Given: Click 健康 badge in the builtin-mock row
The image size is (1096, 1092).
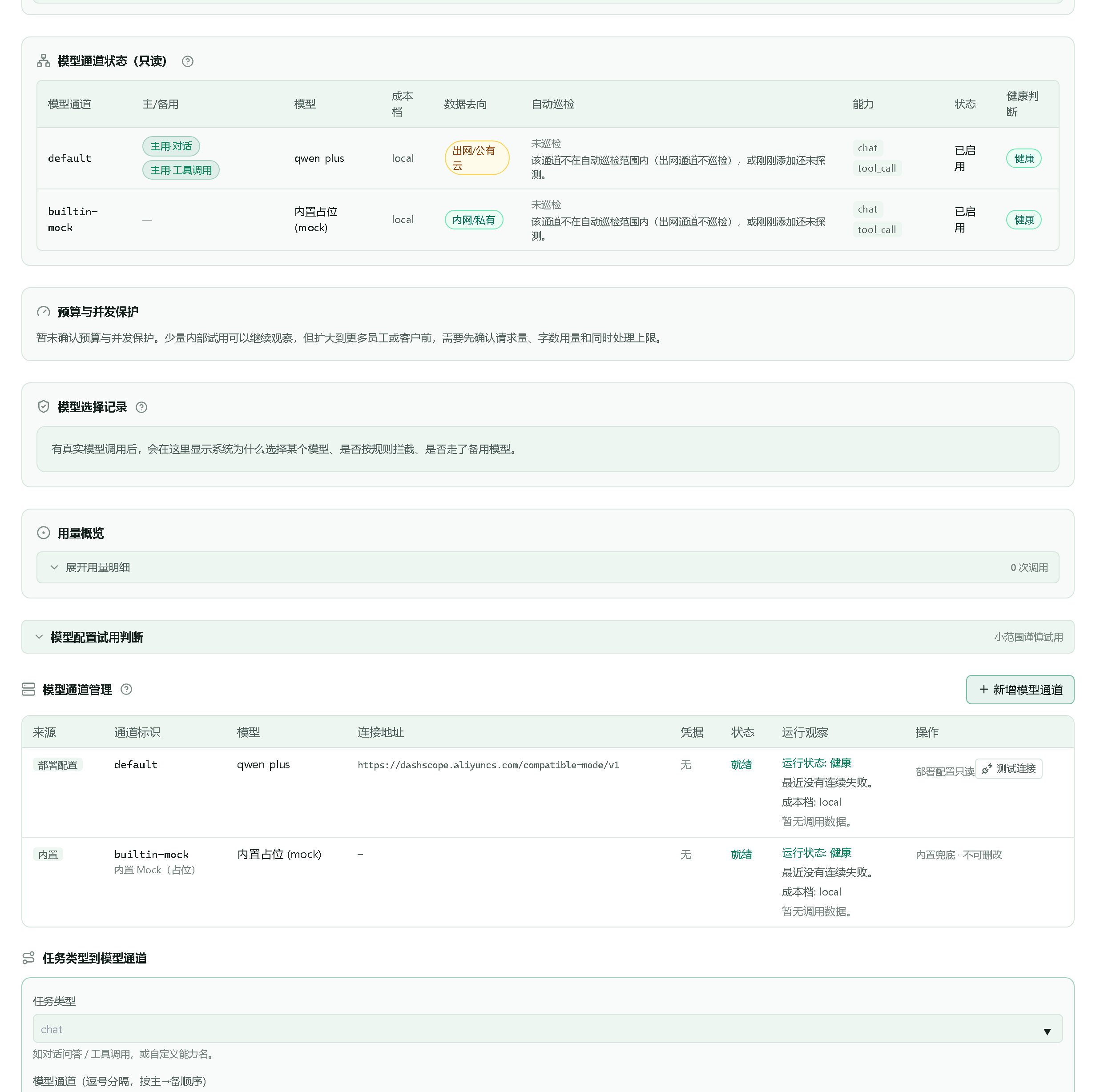Looking at the screenshot, I should (x=1024, y=220).
